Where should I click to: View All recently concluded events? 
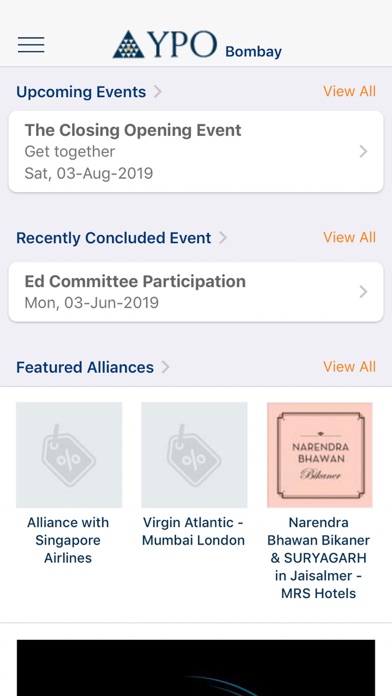pyautogui.click(x=349, y=237)
